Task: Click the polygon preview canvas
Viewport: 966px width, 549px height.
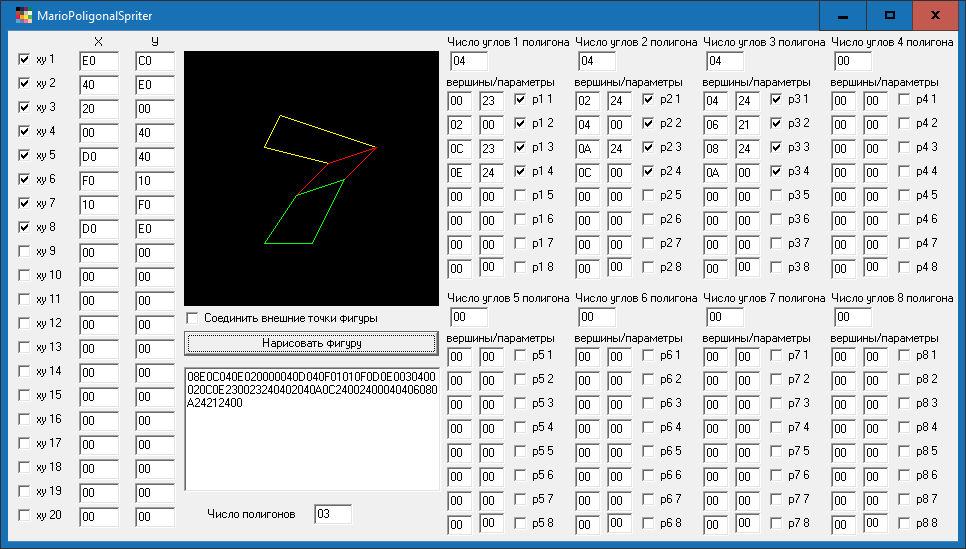Action: pos(312,178)
